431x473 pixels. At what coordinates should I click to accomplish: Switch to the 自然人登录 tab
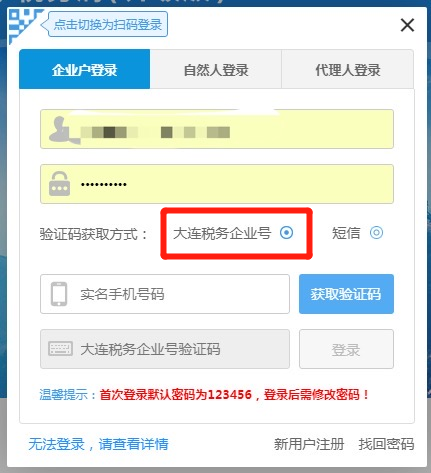click(x=216, y=69)
